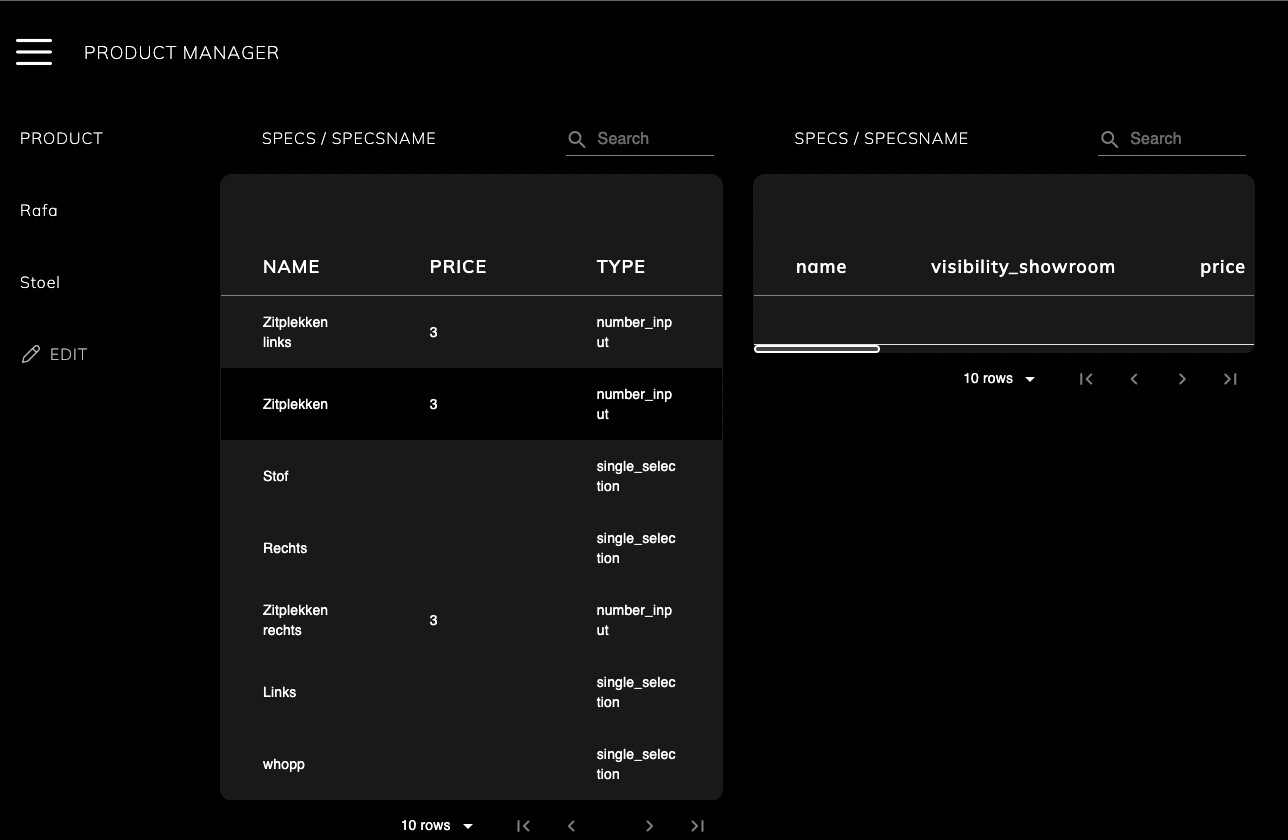Open the hamburger navigation menu
The image size is (1288, 840).
click(34, 52)
